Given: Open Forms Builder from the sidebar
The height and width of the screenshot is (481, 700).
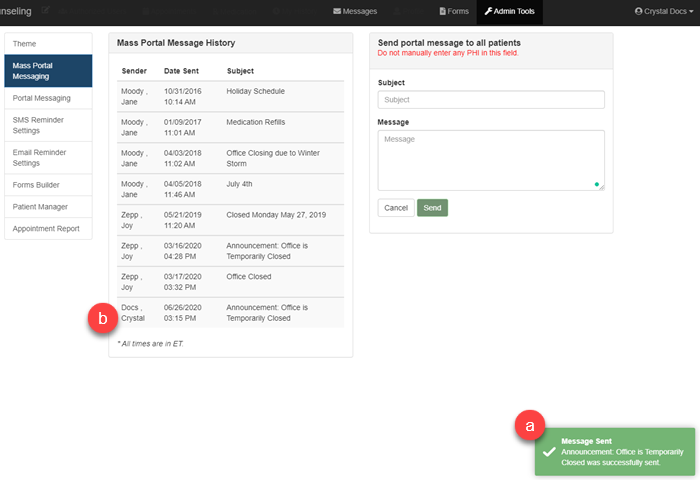Looking at the screenshot, I should coord(48,185).
